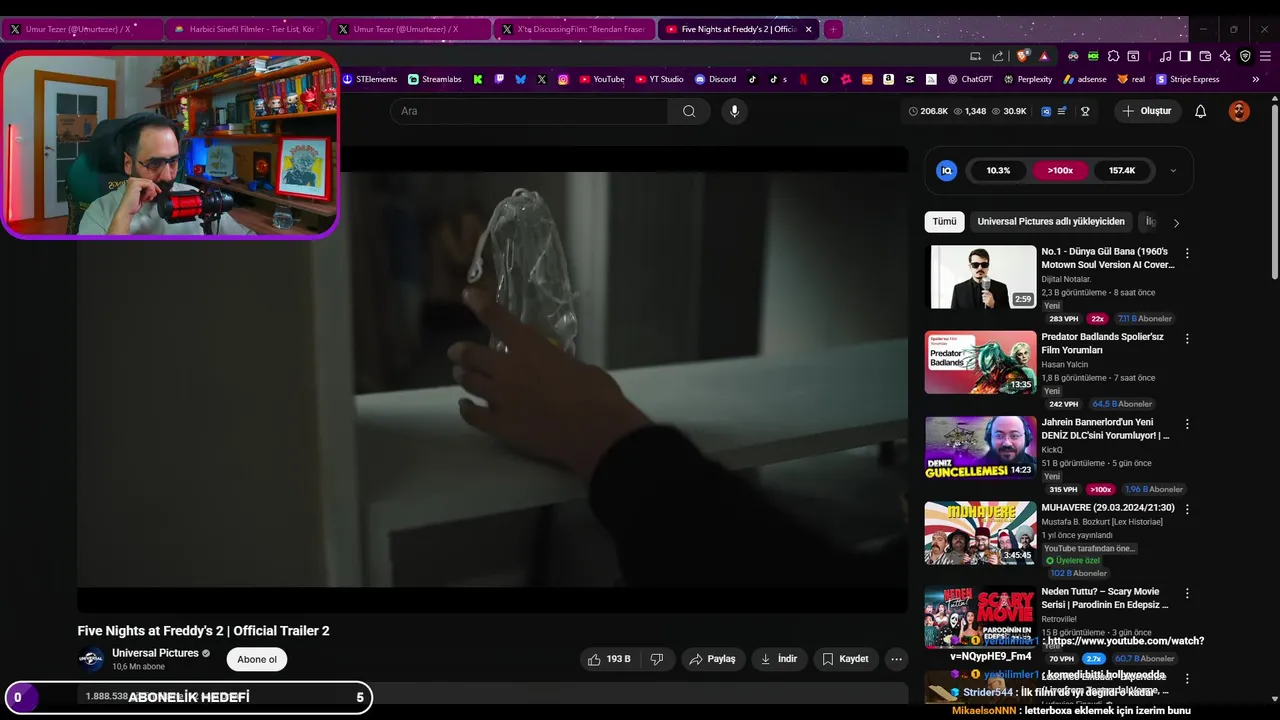1280x720 pixels.
Task: Open the account avatar menu
Action: pyautogui.click(x=1239, y=111)
